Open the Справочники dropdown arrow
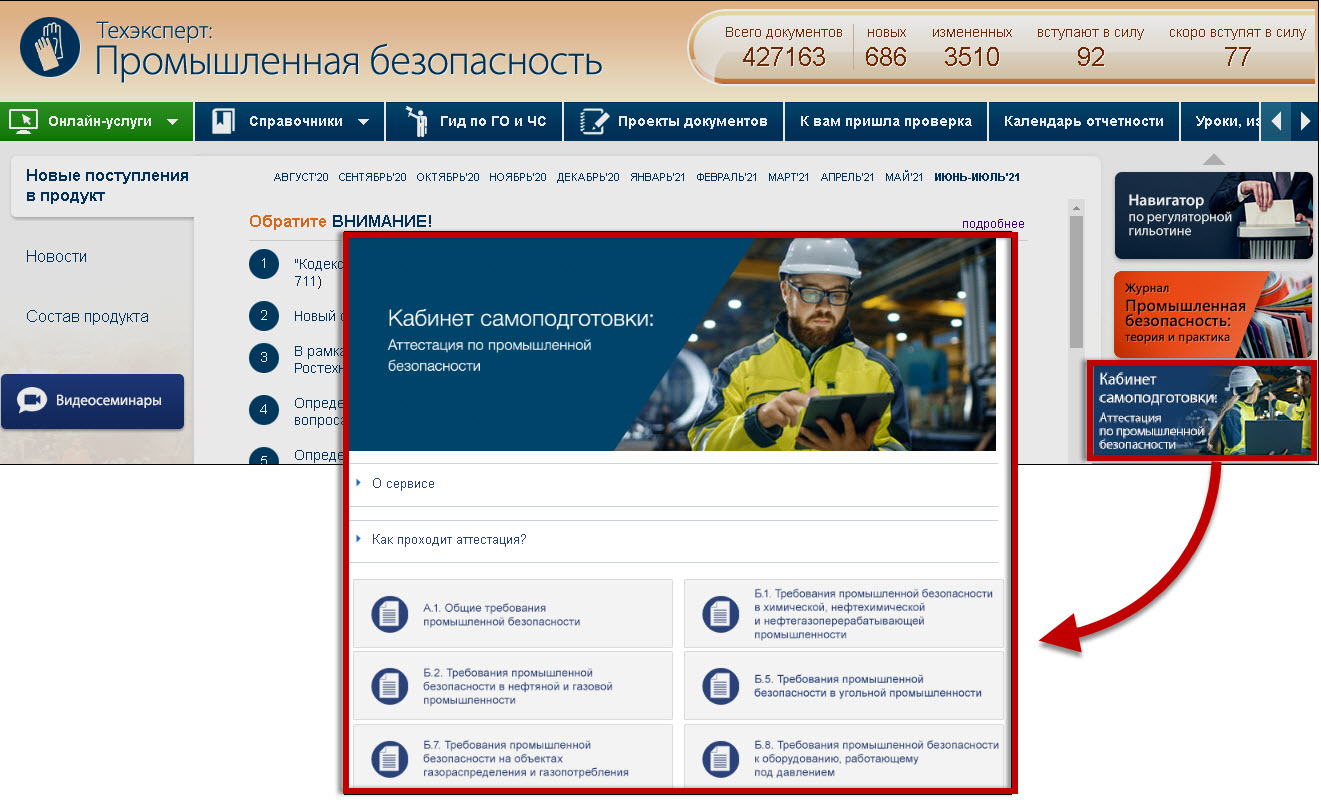Viewport: 1321px width, 806px height. (x=363, y=122)
